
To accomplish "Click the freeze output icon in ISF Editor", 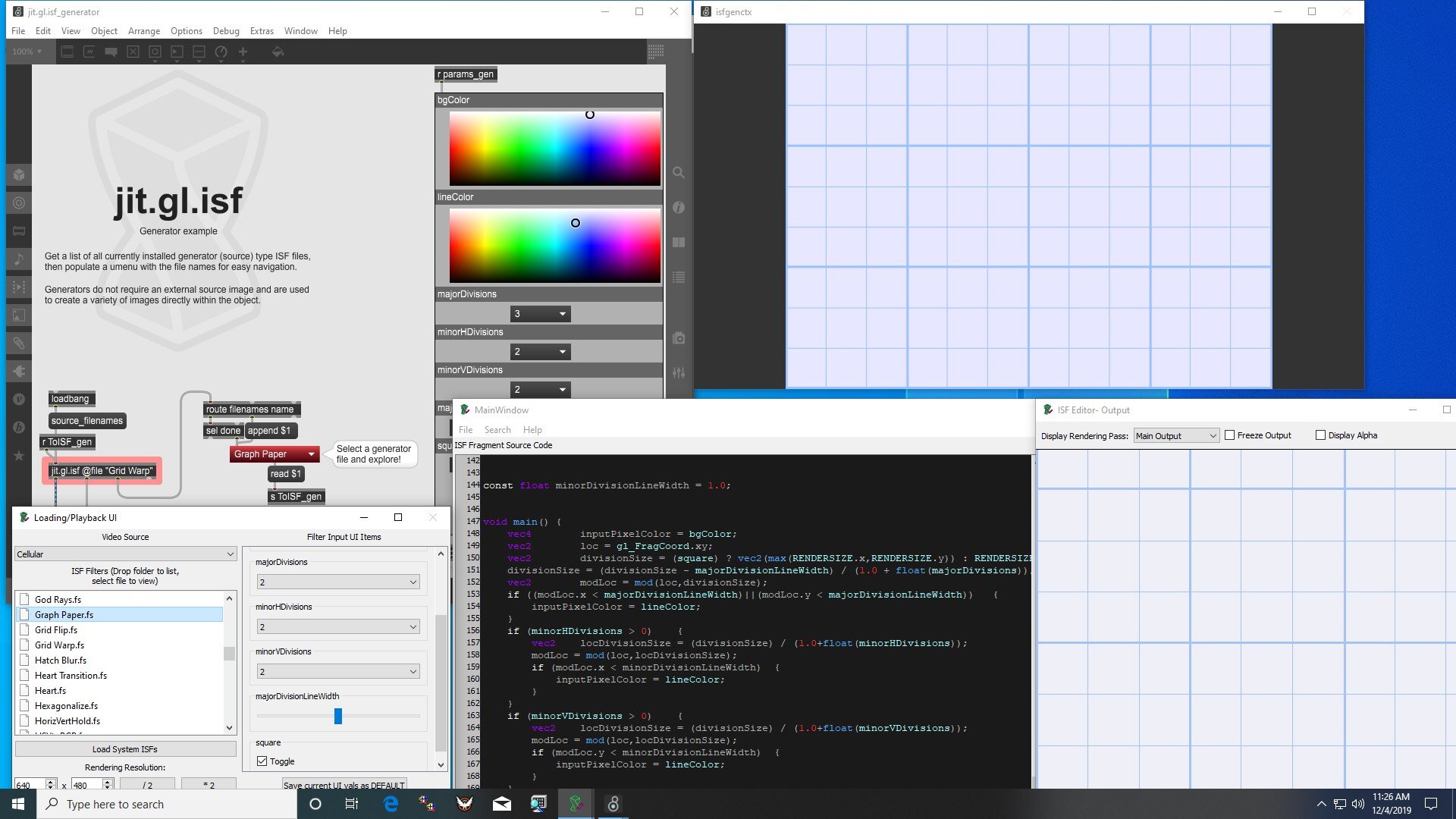I will pos(1231,435).
